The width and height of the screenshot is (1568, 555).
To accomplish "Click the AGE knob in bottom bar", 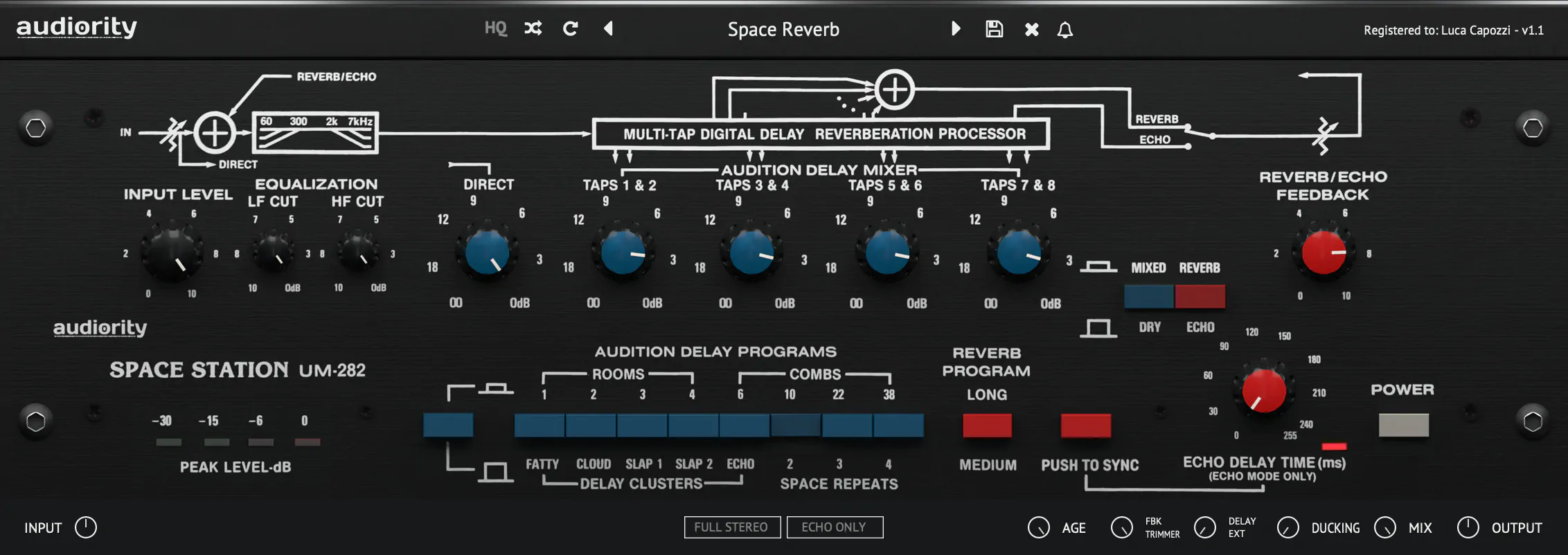I will pyautogui.click(x=1038, y=528).
